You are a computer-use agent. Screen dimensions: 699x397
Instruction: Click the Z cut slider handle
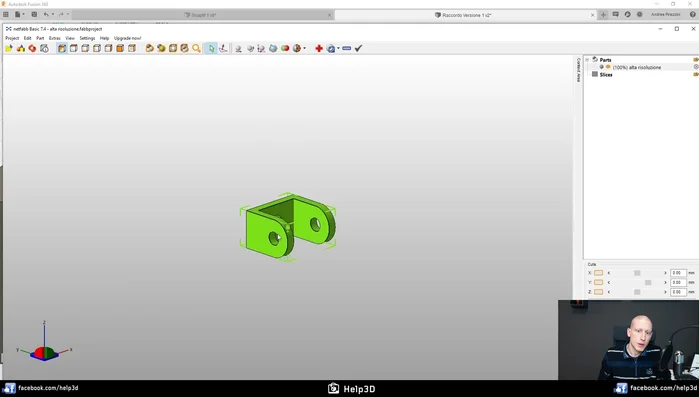tap(637, 292)
